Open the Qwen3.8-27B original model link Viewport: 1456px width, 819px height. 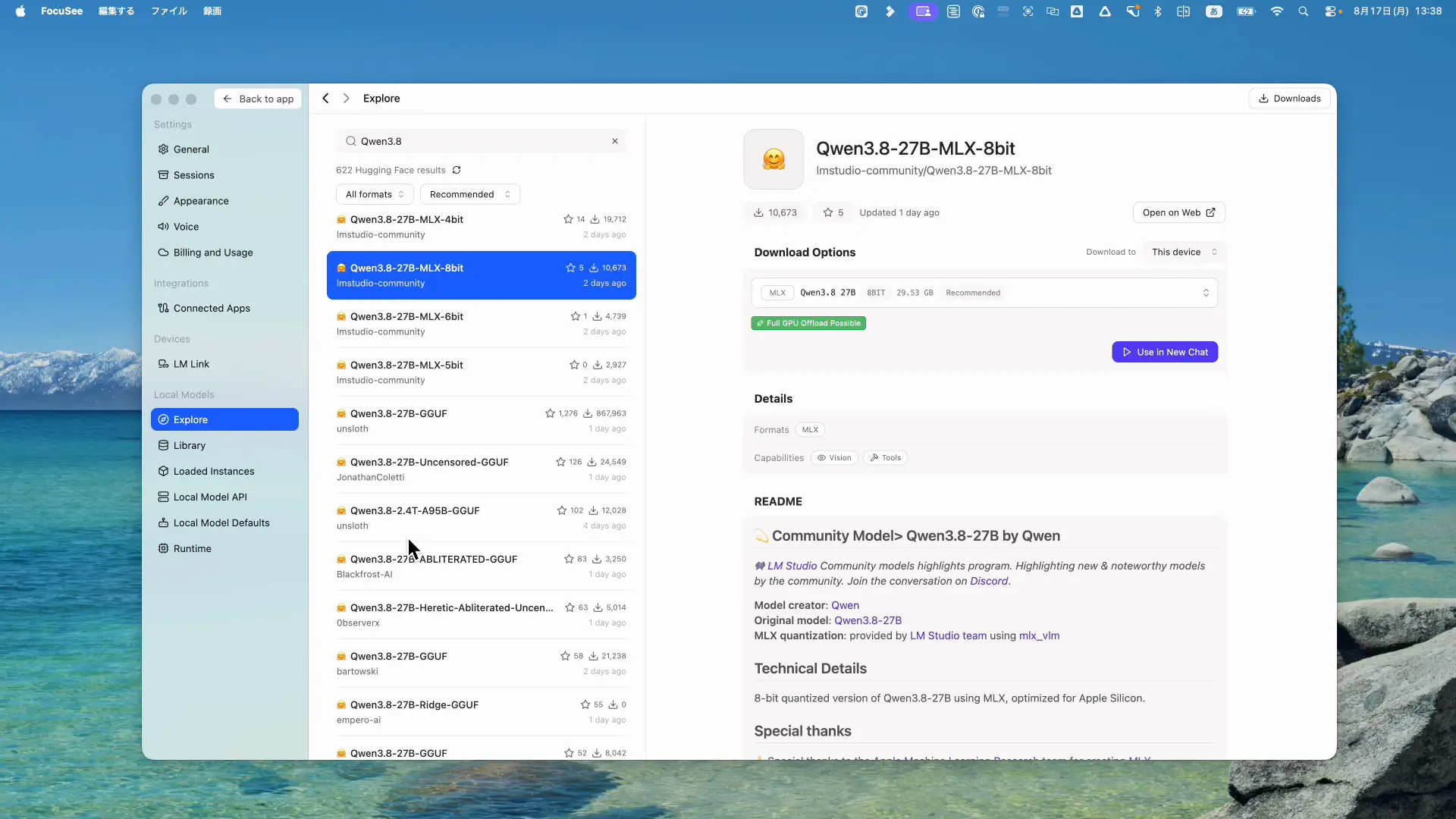coord(868,620)
